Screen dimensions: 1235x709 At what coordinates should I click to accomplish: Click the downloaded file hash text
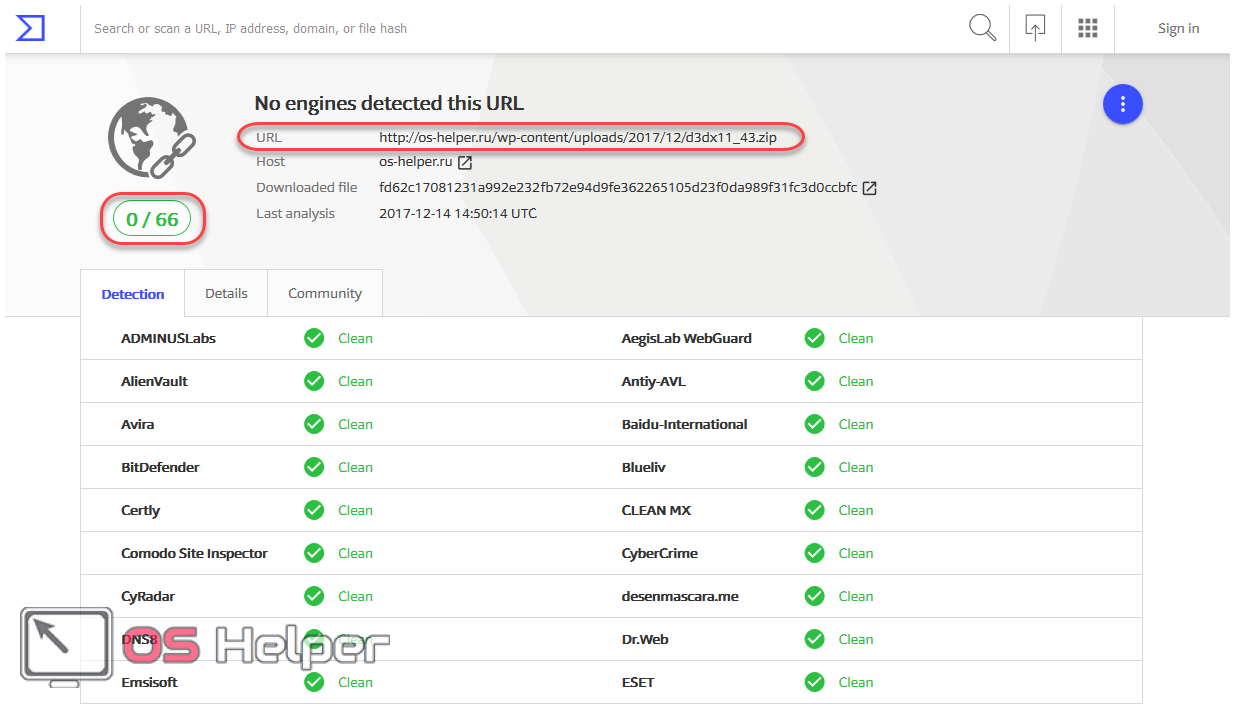pos(617,187)
